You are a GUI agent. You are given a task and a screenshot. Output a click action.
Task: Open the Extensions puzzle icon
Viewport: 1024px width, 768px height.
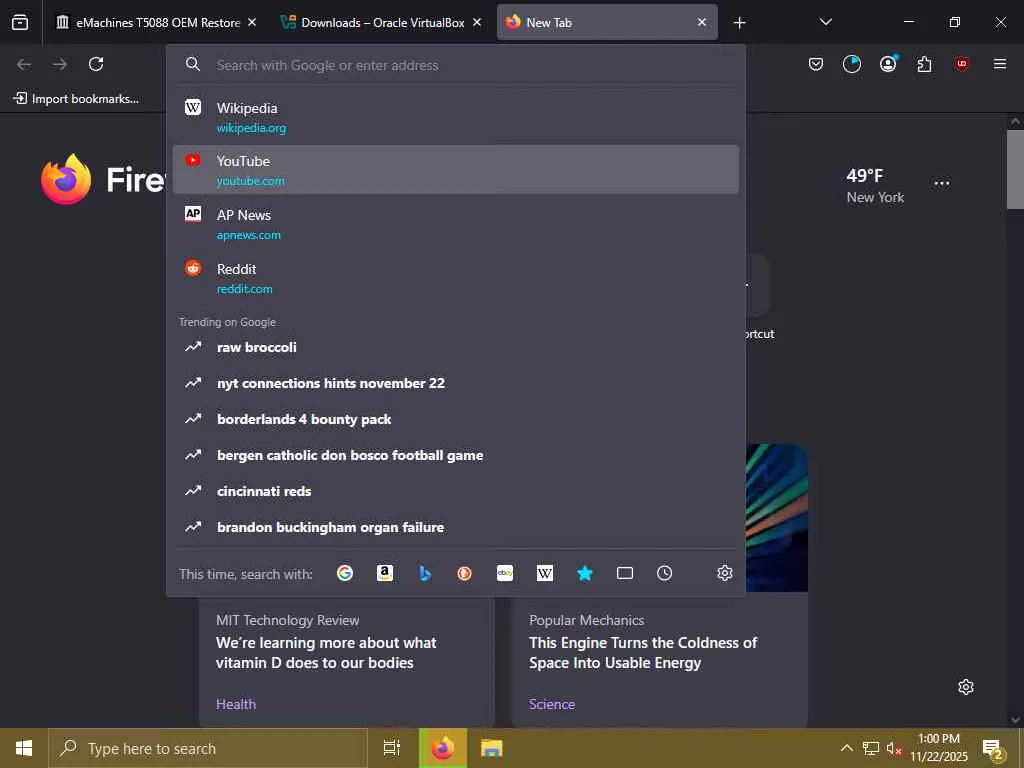click(x=924, y=64)
